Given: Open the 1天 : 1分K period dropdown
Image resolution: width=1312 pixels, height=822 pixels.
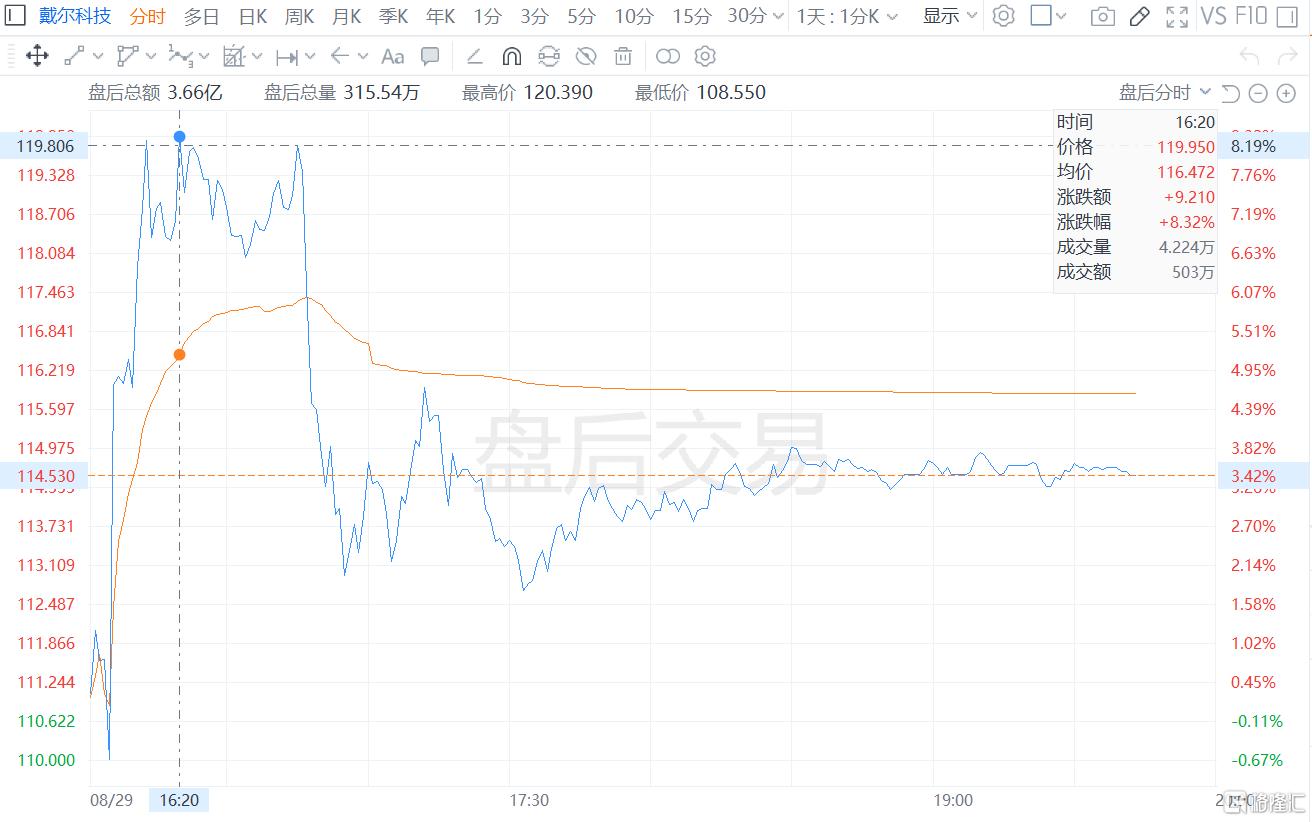Looking at the screenshot, I should pyautogui.click(x=847, y=16).
